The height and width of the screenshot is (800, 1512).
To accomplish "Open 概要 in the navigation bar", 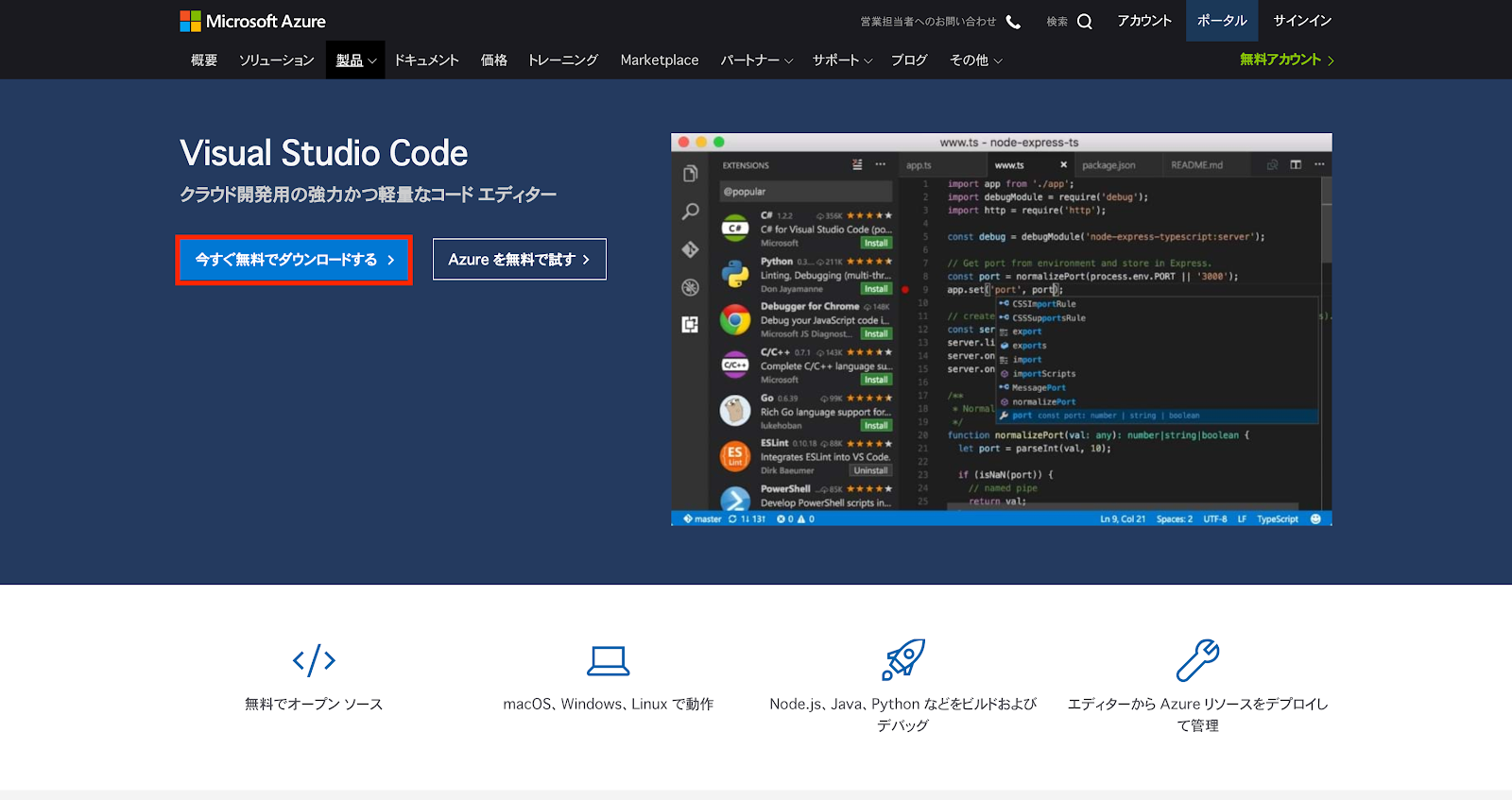I will (x=204, y=60).
